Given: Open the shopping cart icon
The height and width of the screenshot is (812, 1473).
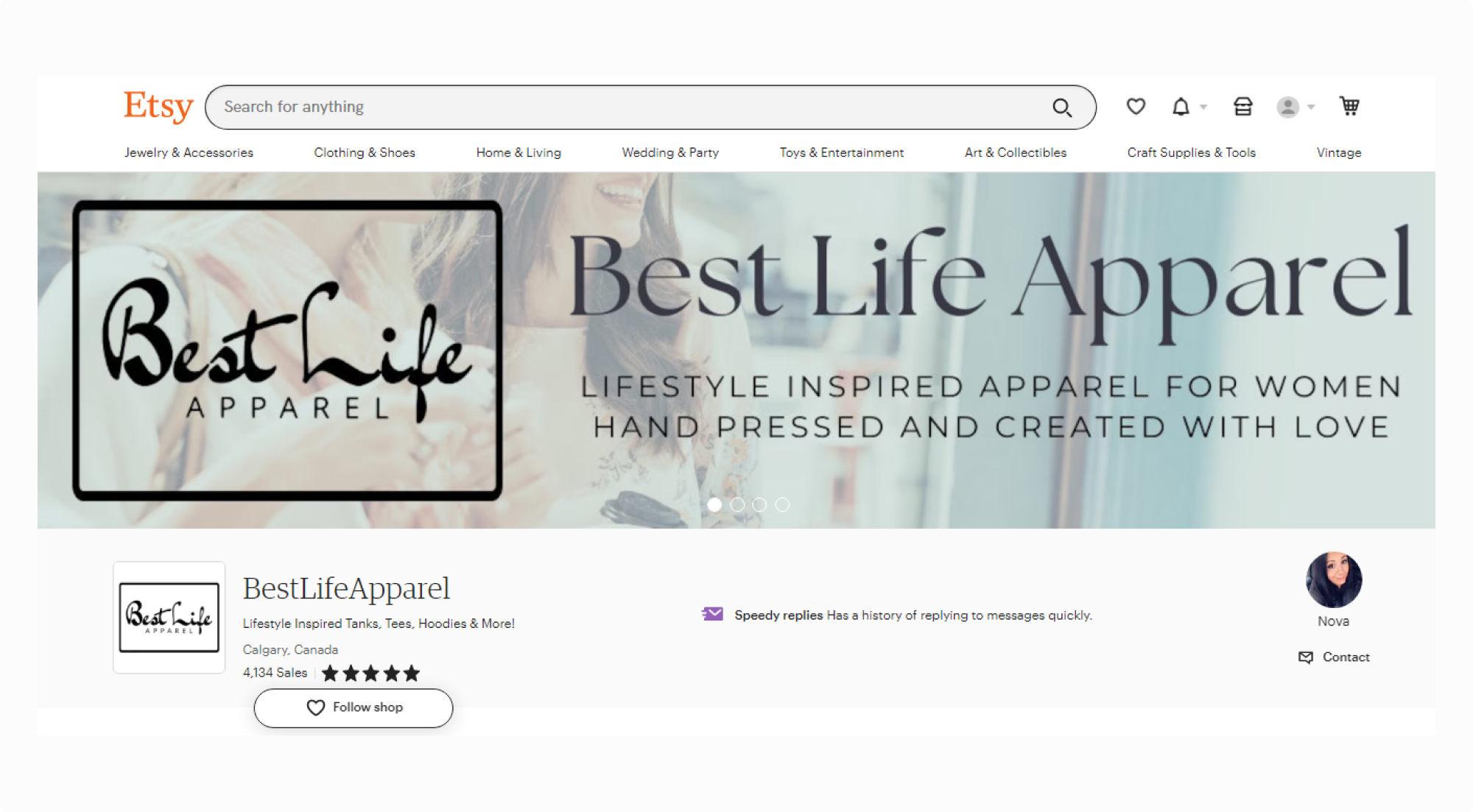Looking at the screenshot, I should click(1349, 107).
